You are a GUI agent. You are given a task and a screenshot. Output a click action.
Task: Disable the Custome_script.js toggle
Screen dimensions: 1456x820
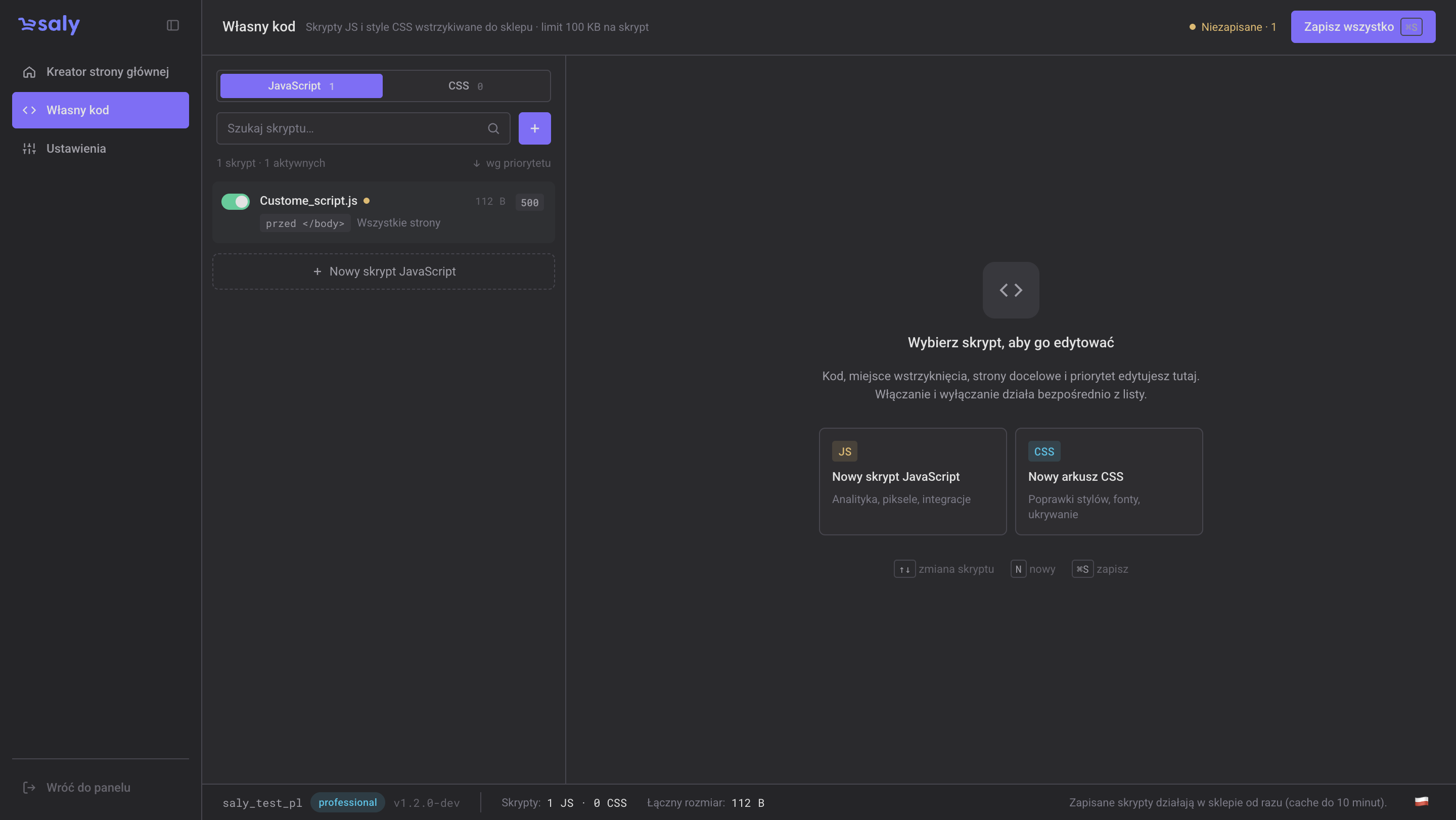point(235,202)
